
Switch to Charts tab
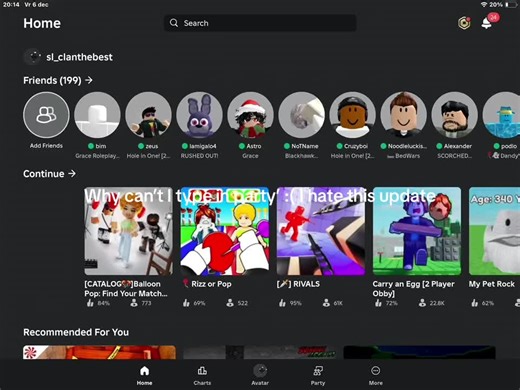click(x=202, y=375)
